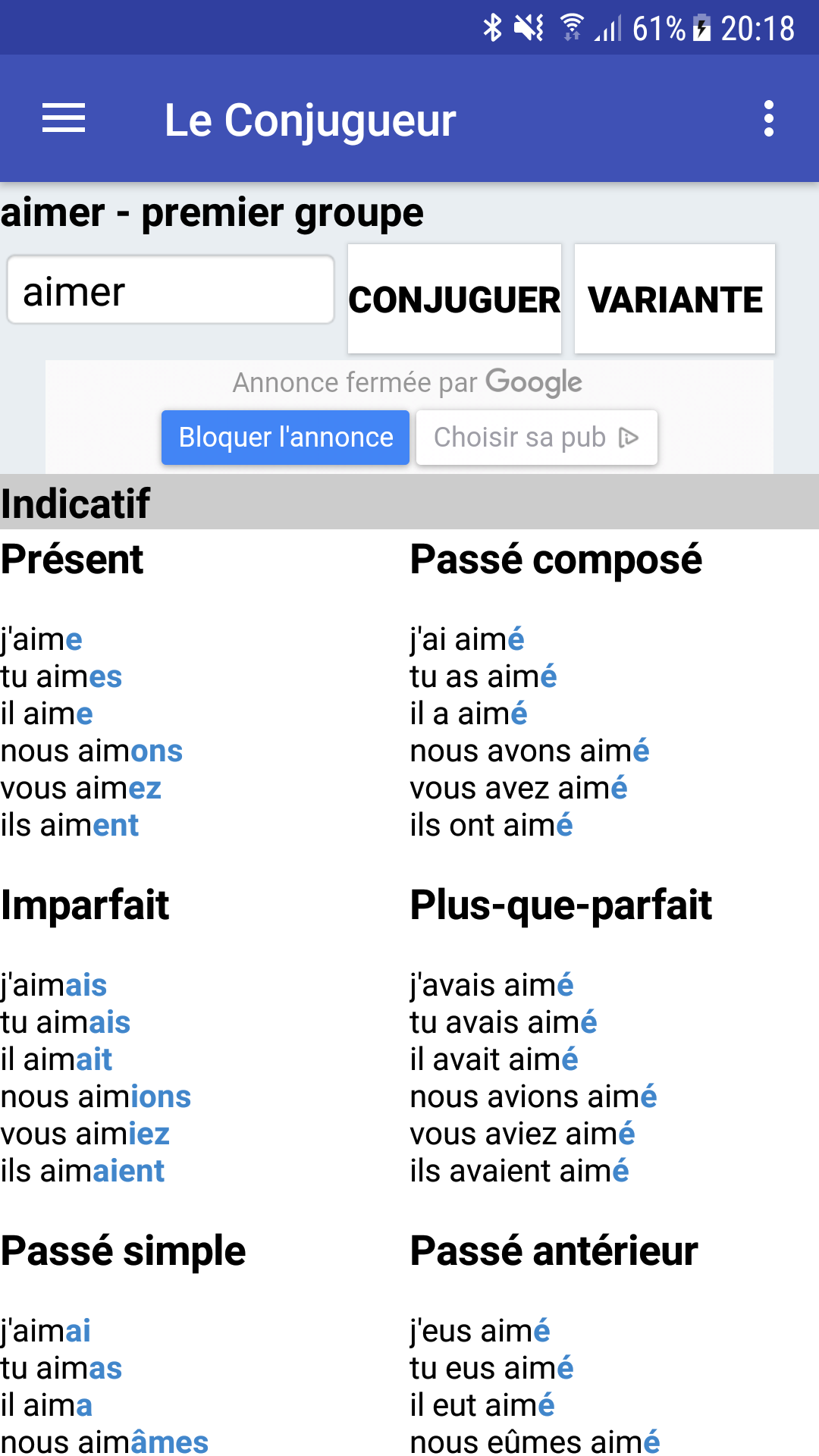Click Bloquer l'annonce button
Screen dimensions: 819x1456
285,438
